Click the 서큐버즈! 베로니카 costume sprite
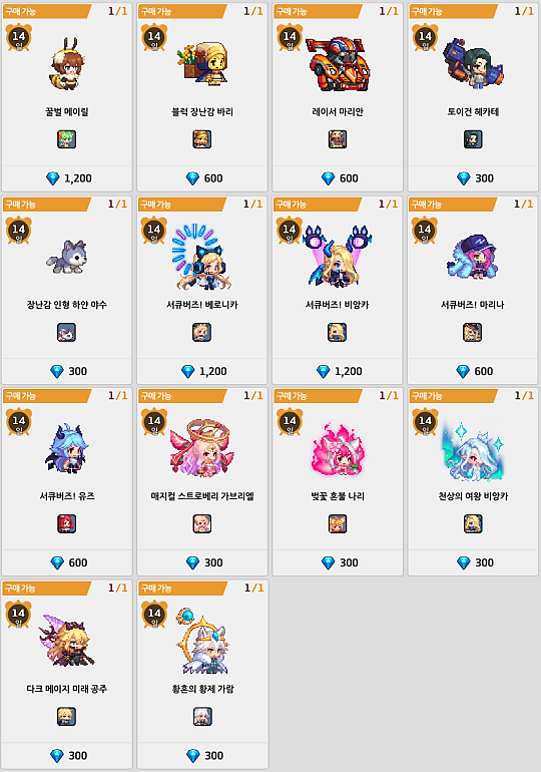 pyautogui.click(x=201, y=257)
